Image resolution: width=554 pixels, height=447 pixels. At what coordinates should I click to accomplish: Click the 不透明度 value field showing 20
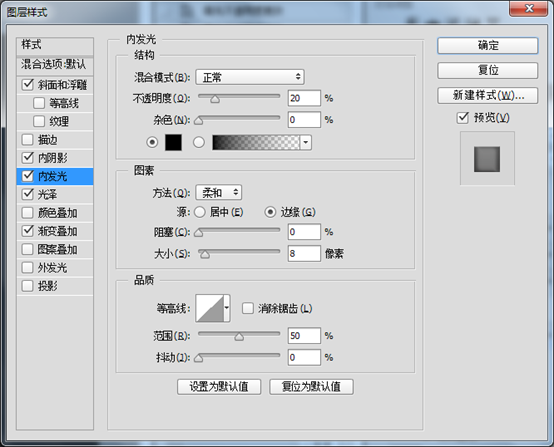[x=304, y=98]
